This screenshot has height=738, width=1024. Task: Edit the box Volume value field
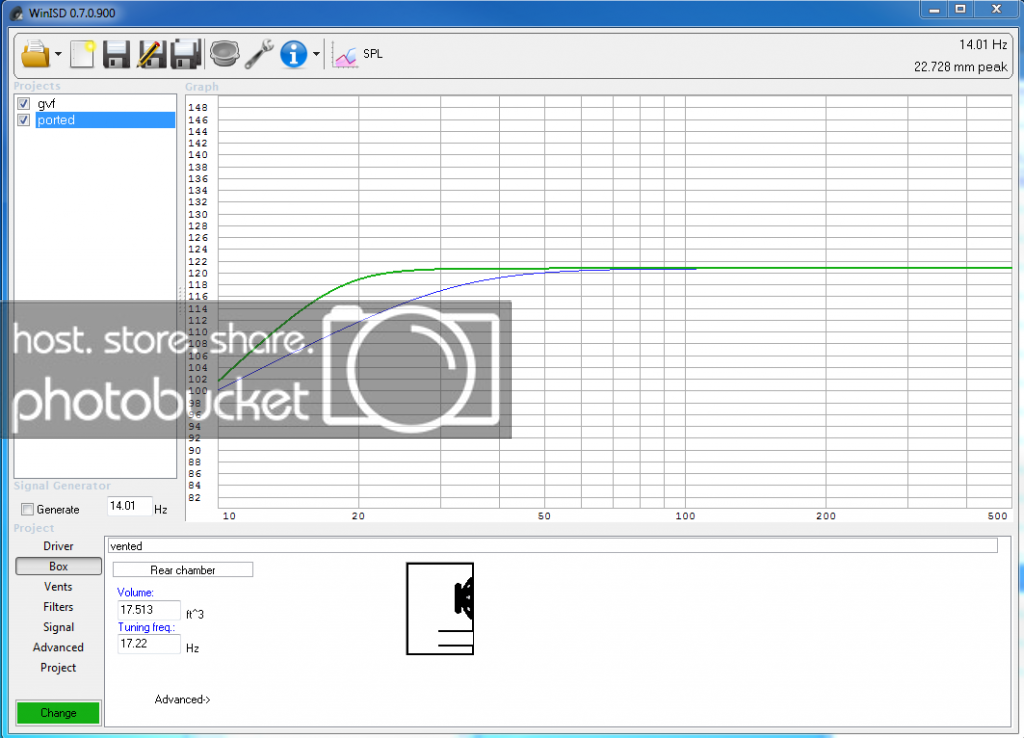tap(148, 609)
